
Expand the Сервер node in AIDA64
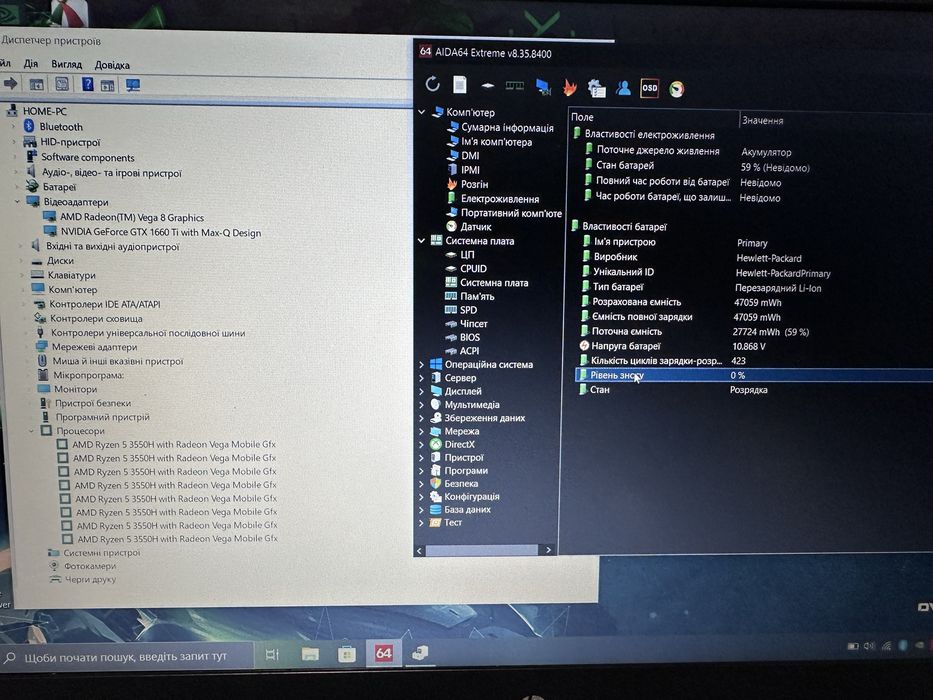click(421, 377)
